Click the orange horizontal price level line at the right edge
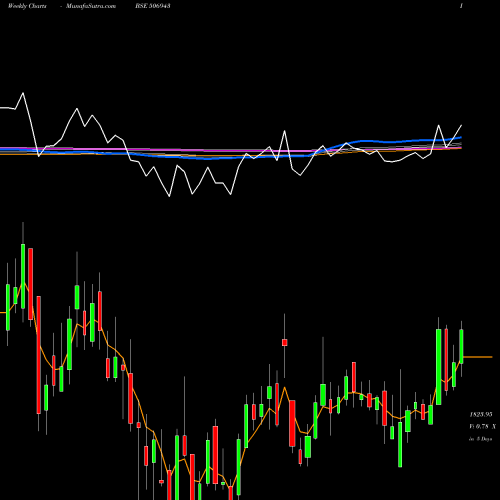500x500 pixels. click(478, 357)
